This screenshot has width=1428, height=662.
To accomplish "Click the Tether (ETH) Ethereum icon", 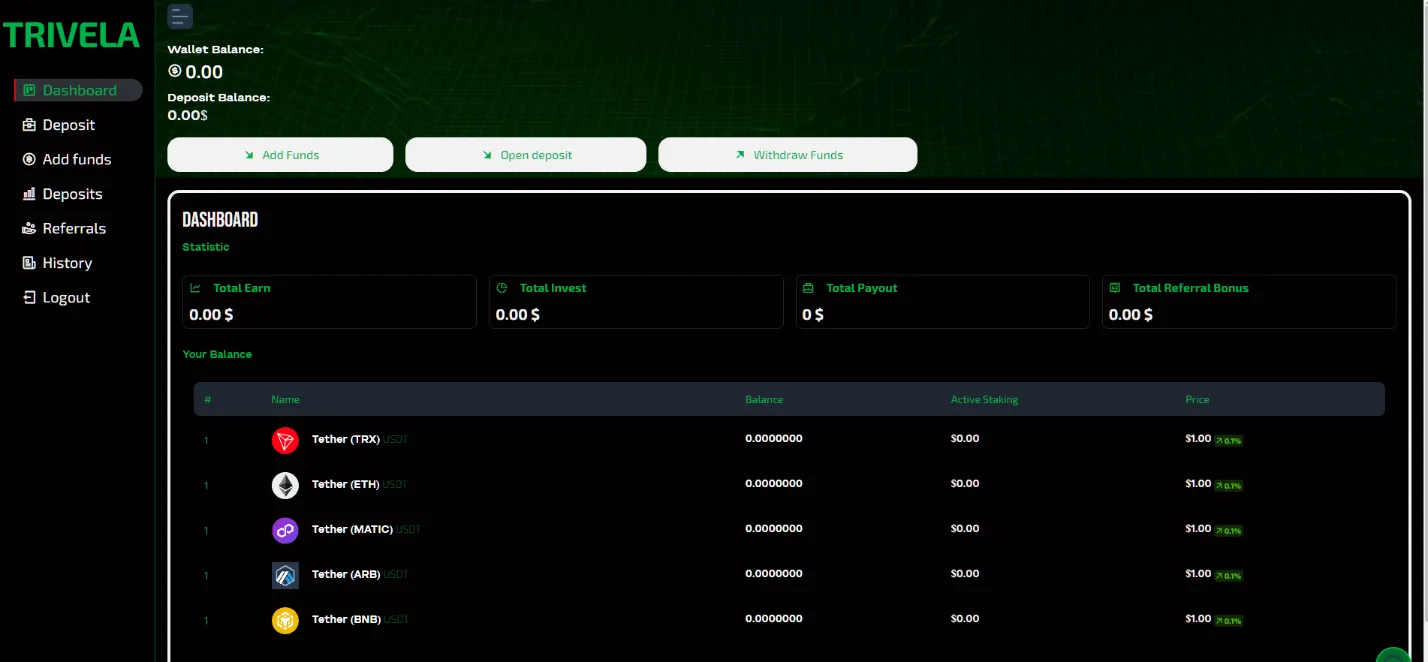I will (x=285, y=485).
